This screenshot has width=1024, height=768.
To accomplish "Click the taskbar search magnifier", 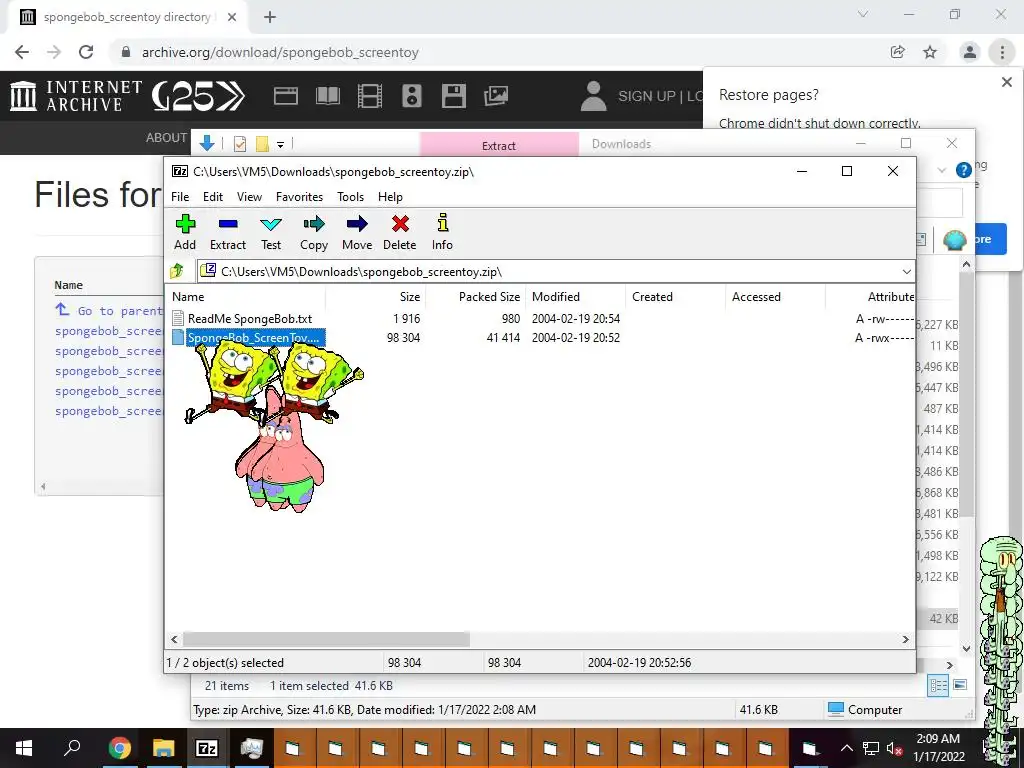I will point(72,747).
